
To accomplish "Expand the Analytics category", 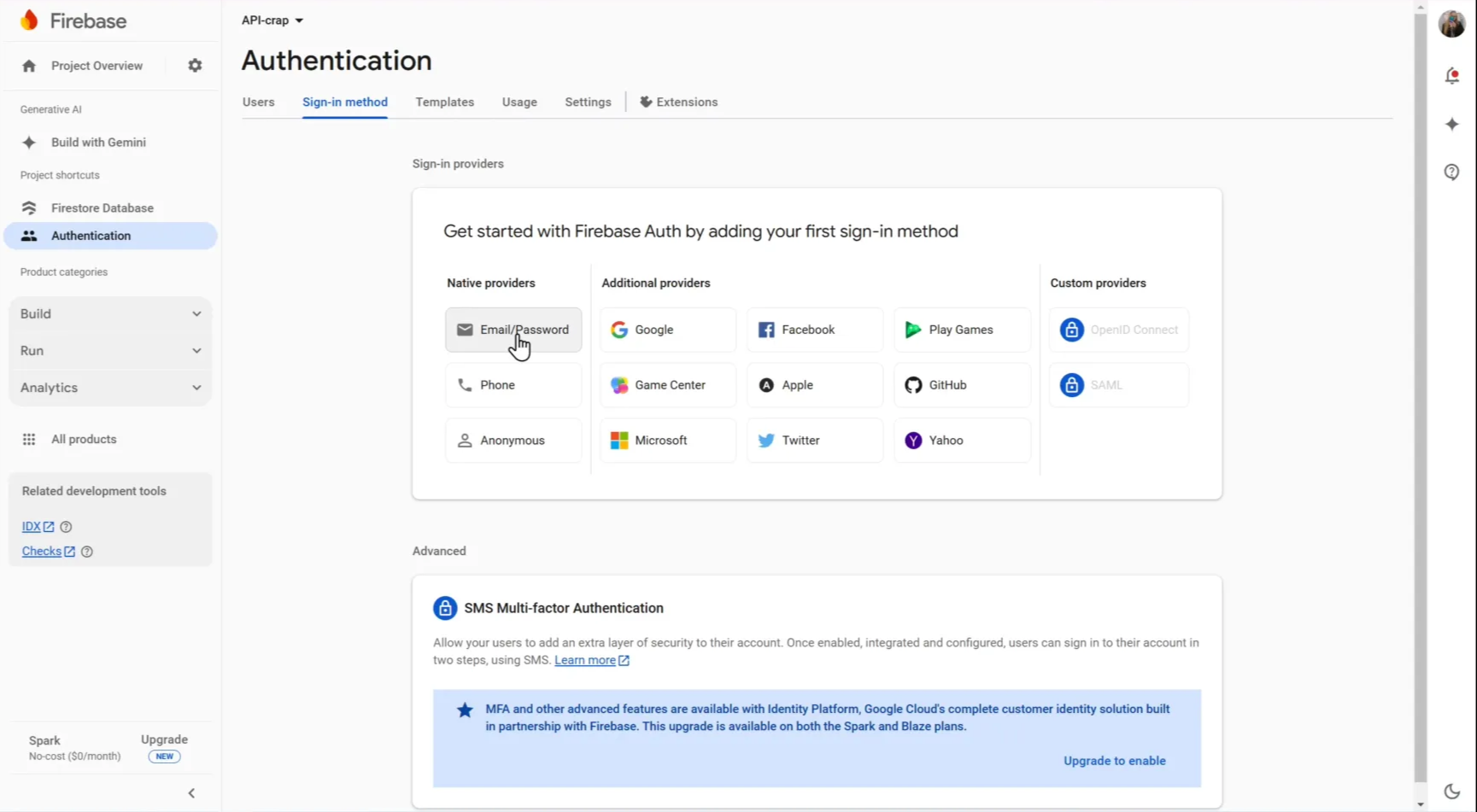I will click(110, 388).
